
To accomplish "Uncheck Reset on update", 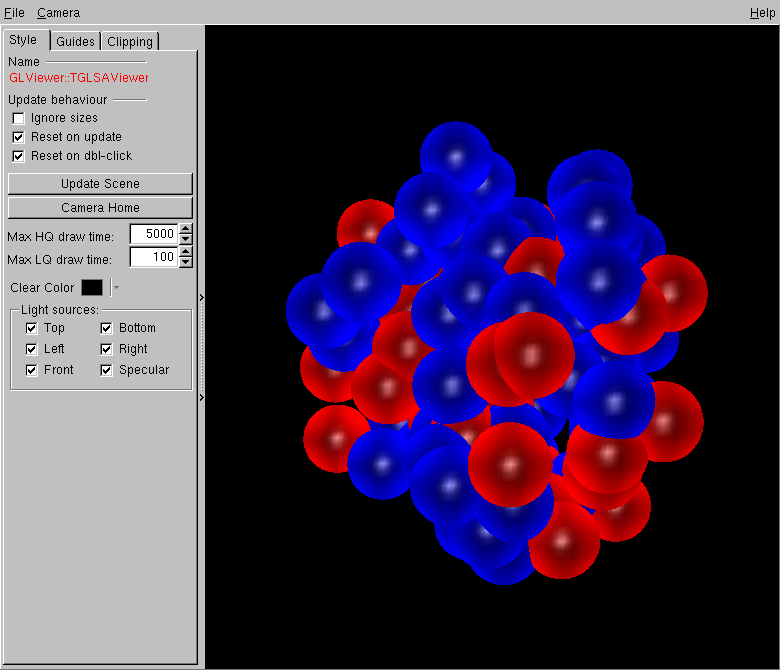I will (18, 137).
